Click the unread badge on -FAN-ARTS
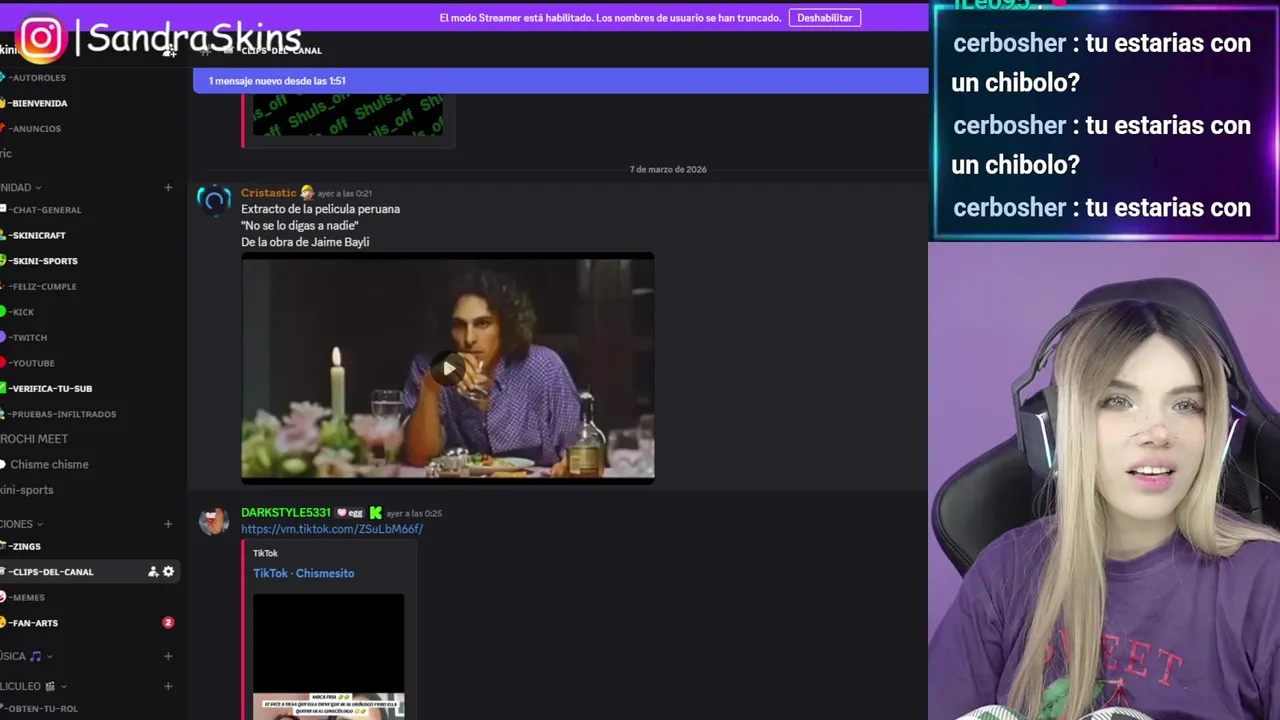 point(168,623)
